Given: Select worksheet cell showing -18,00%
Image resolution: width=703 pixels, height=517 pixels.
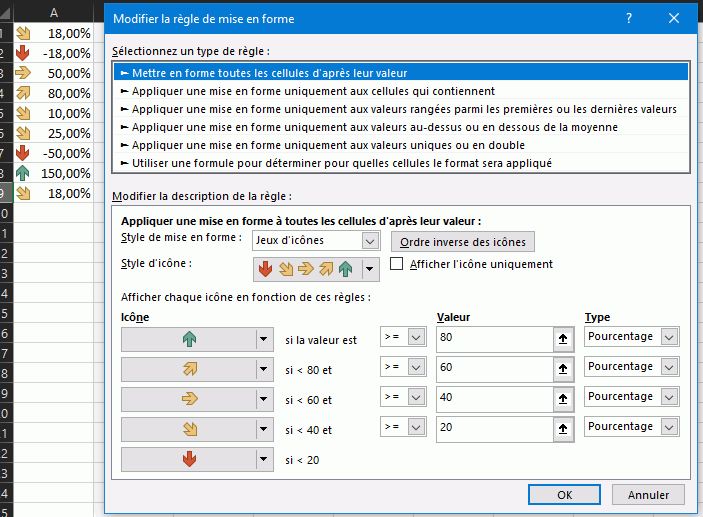Looking at the screenshot, I should [53, 53].
